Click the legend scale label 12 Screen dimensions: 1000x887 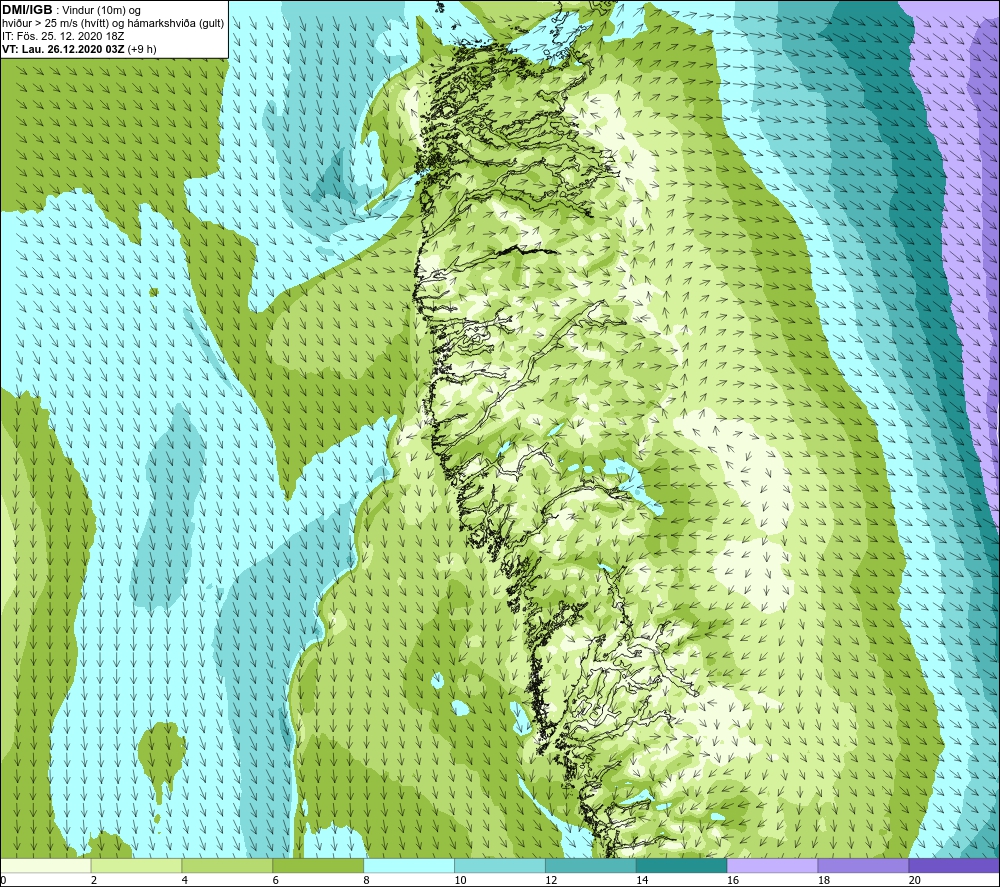coord(551,880)
